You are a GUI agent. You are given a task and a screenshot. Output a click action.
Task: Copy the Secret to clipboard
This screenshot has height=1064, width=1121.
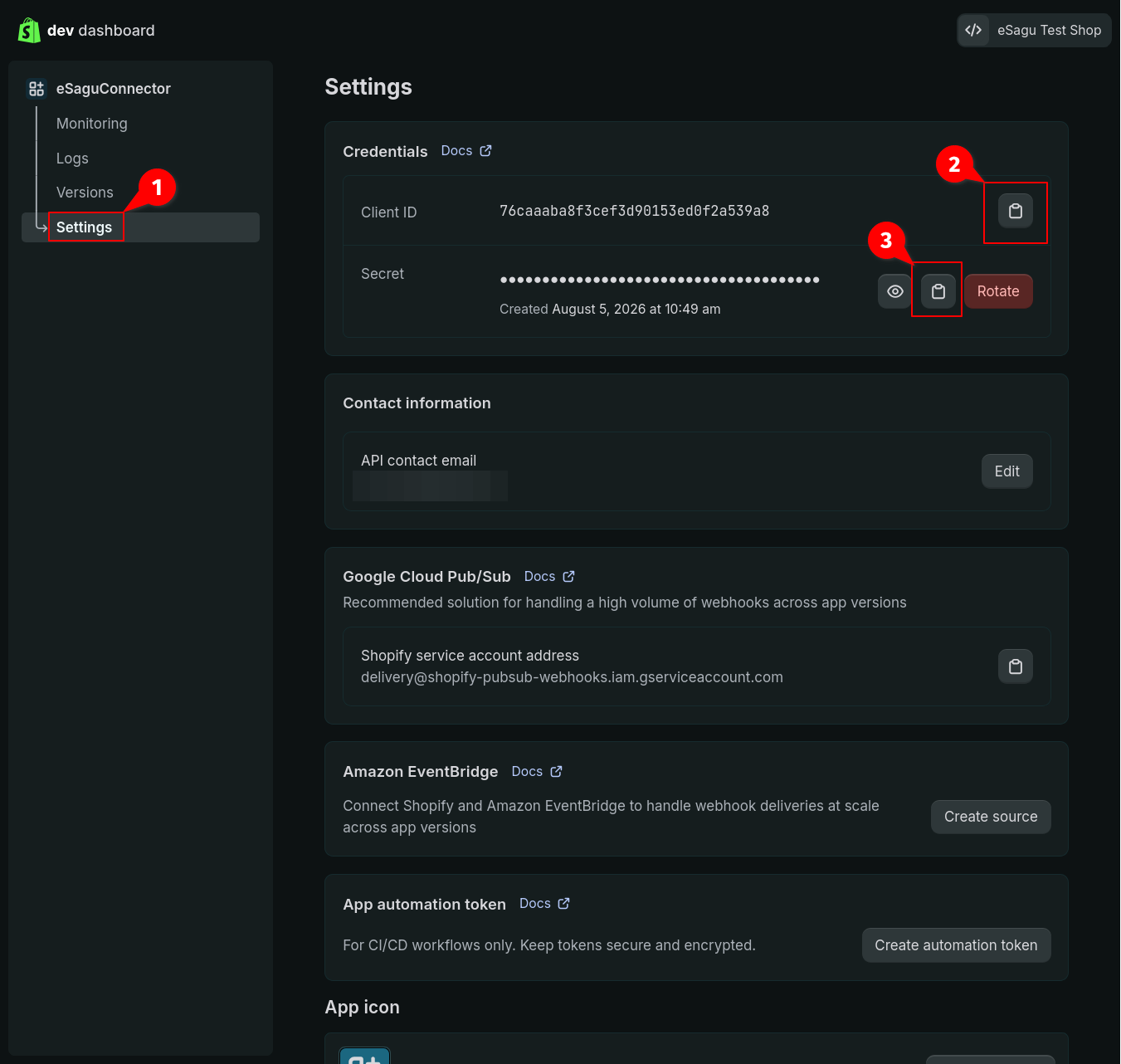pos(938,291)
